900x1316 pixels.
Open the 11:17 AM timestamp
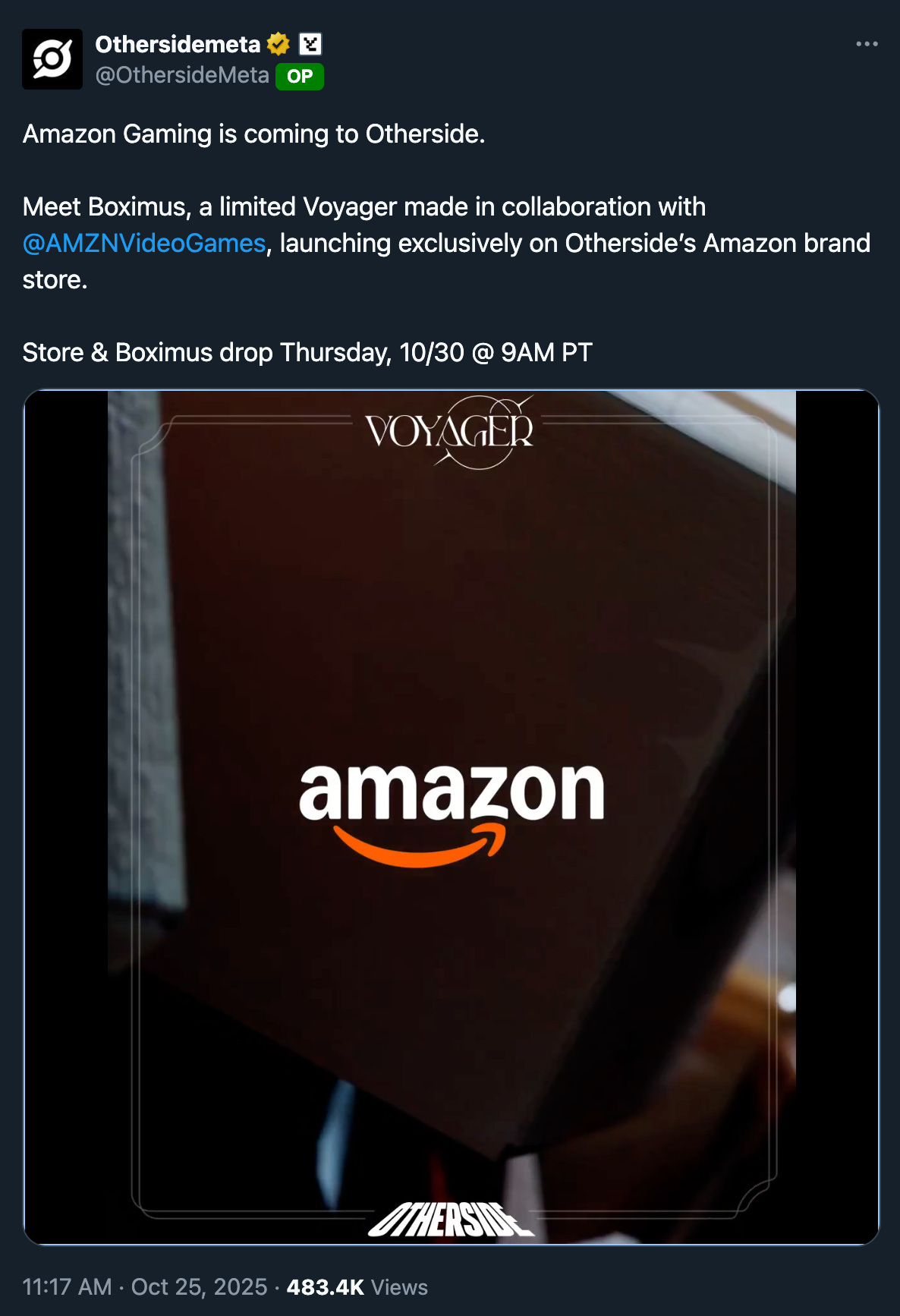click(68, 1287)
